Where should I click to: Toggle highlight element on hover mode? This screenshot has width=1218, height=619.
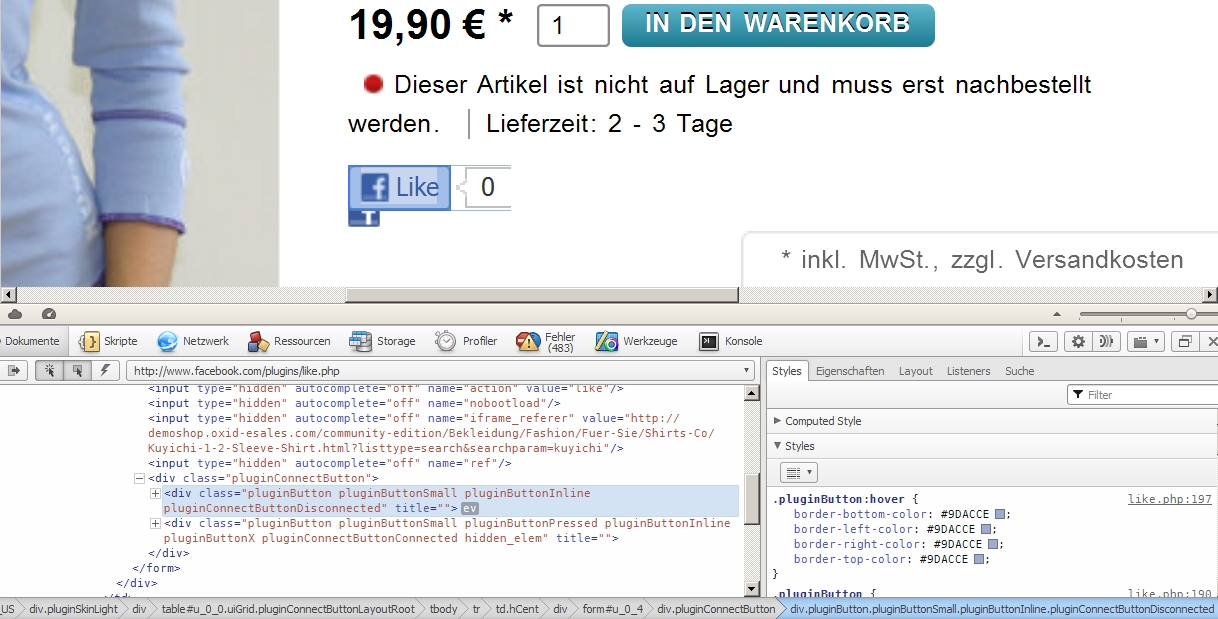click(x=76, y=371)
